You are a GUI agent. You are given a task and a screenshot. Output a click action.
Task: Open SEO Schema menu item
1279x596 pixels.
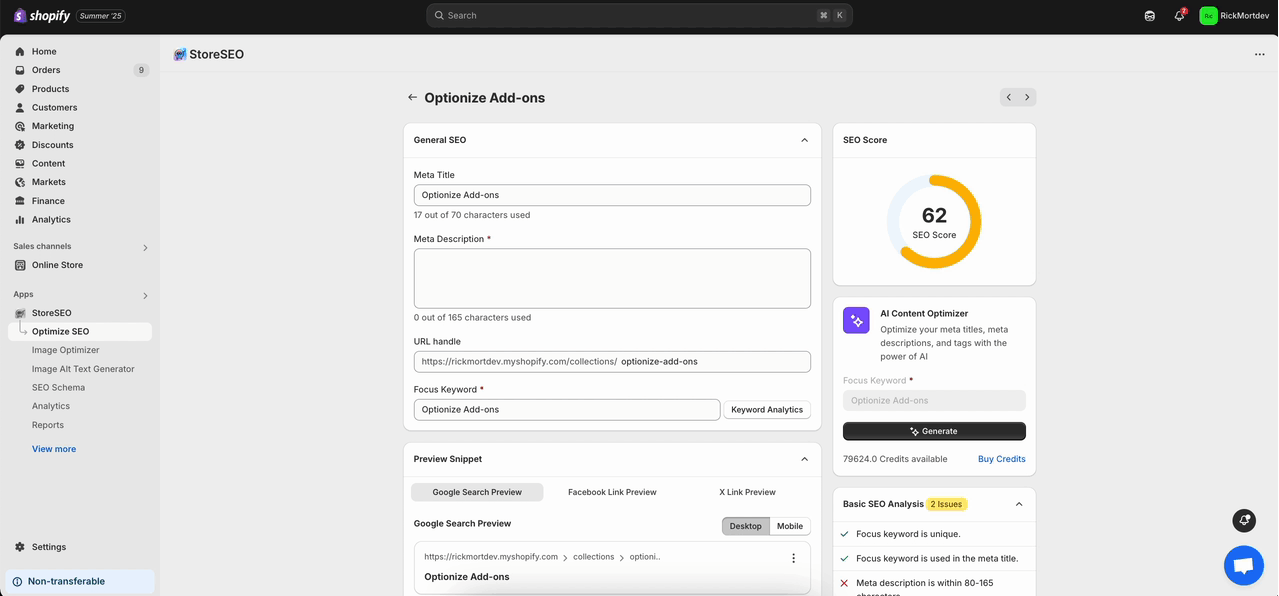(58, 388)
